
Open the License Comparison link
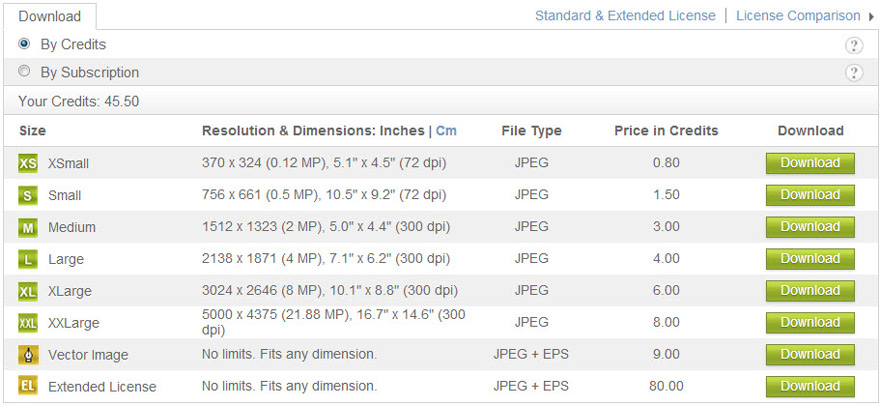(x=798, y=16)
